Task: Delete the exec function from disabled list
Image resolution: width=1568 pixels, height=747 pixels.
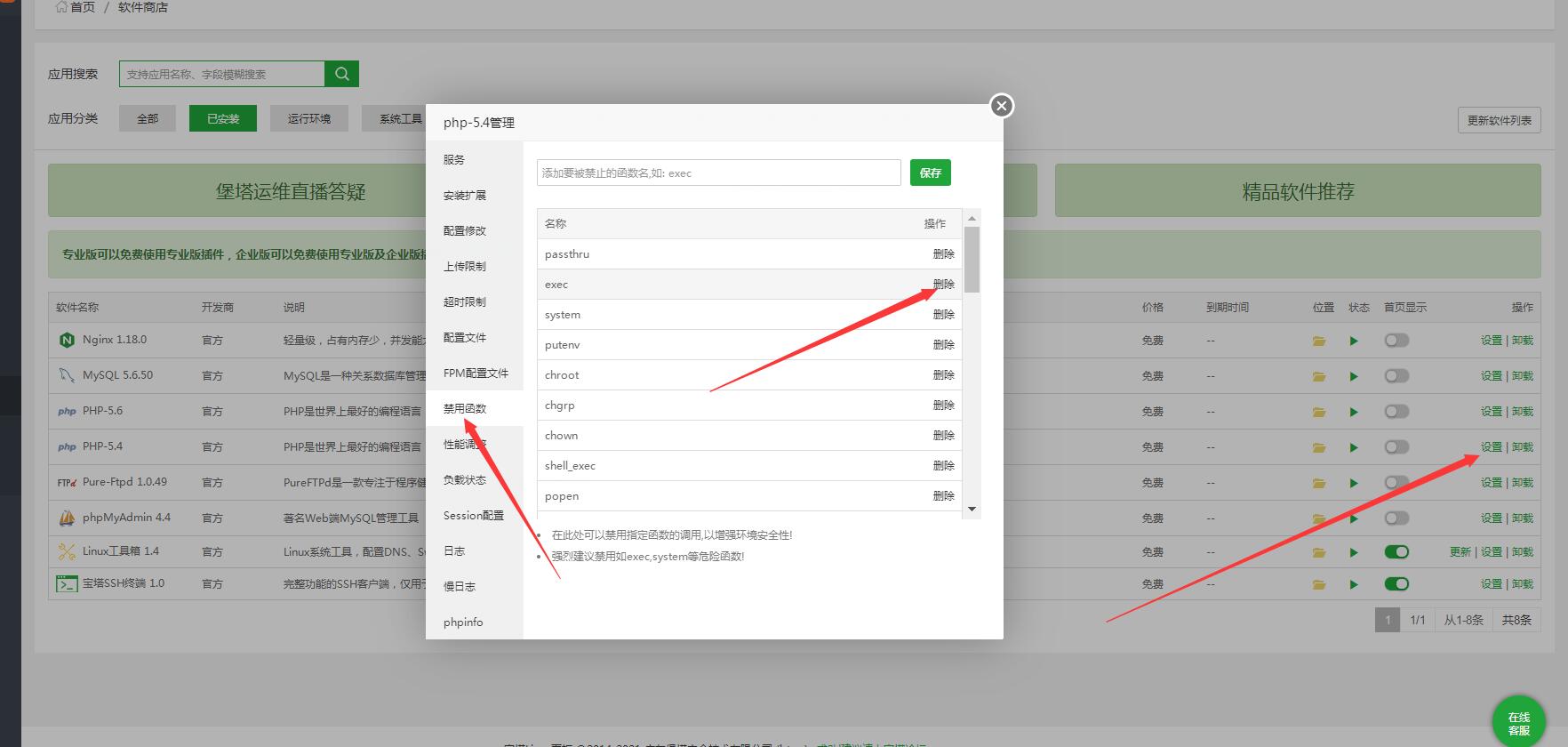Action: pos(943,285)
